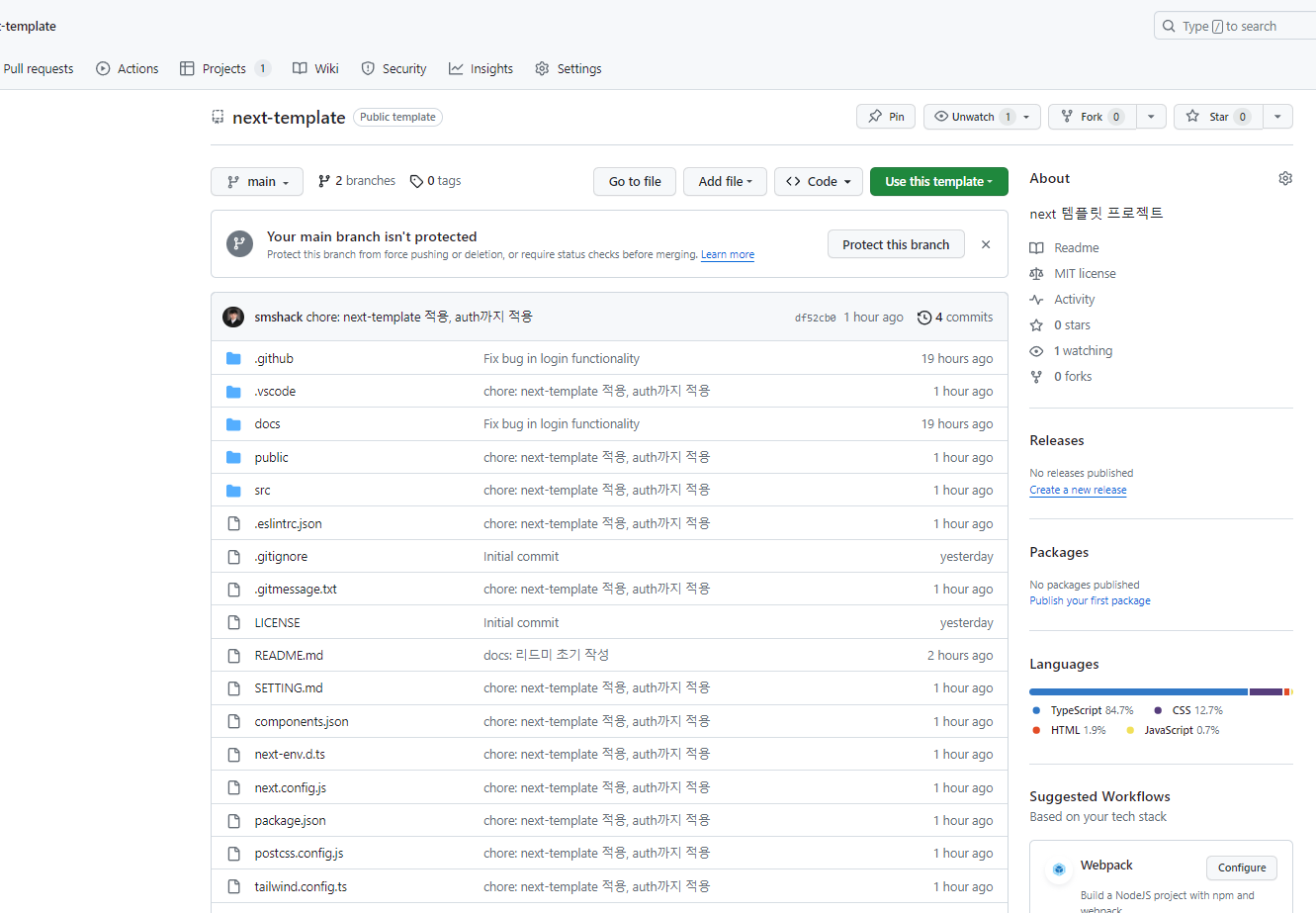
Task: Open the Add file dropdown
Action: [x=725, y=181]
